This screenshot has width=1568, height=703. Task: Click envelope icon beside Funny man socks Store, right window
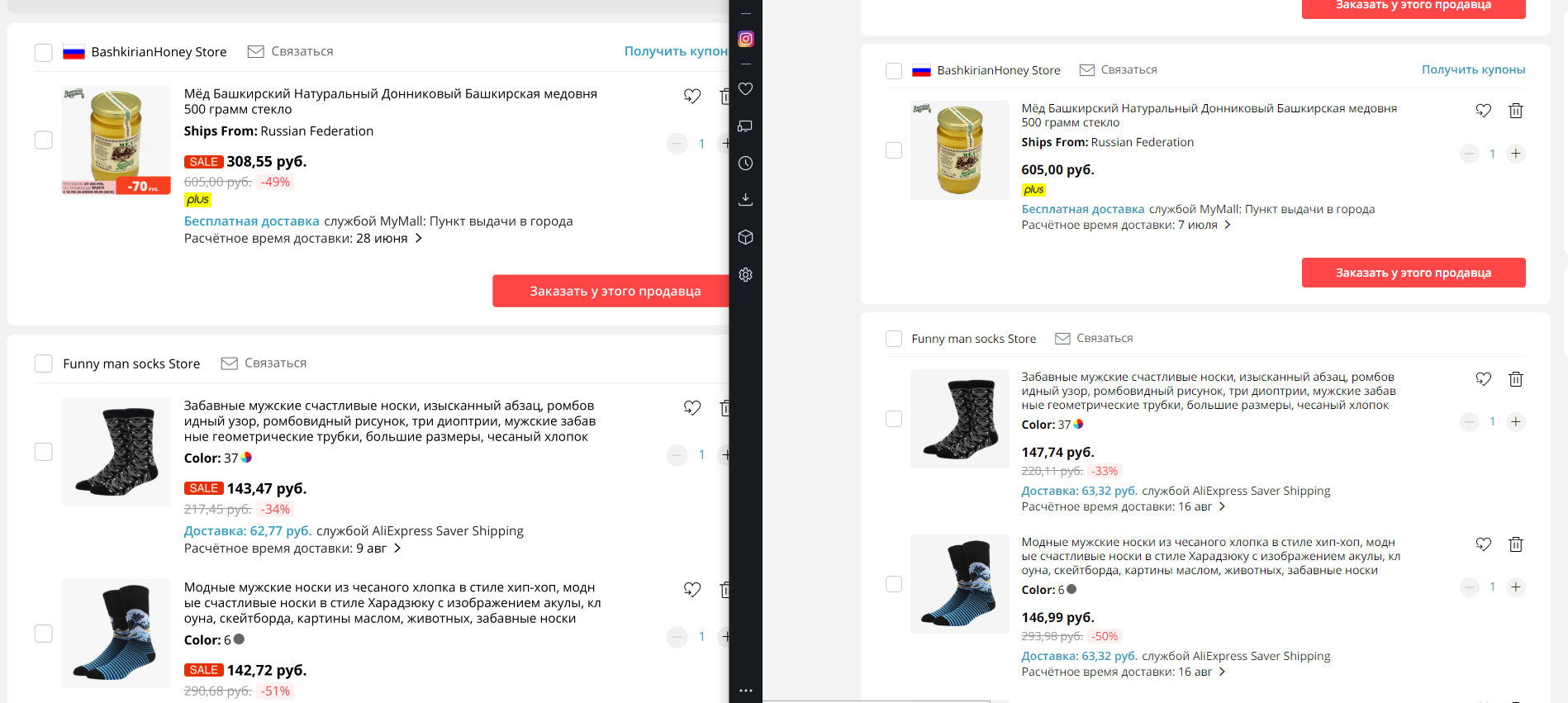(x=1062, y=338)
